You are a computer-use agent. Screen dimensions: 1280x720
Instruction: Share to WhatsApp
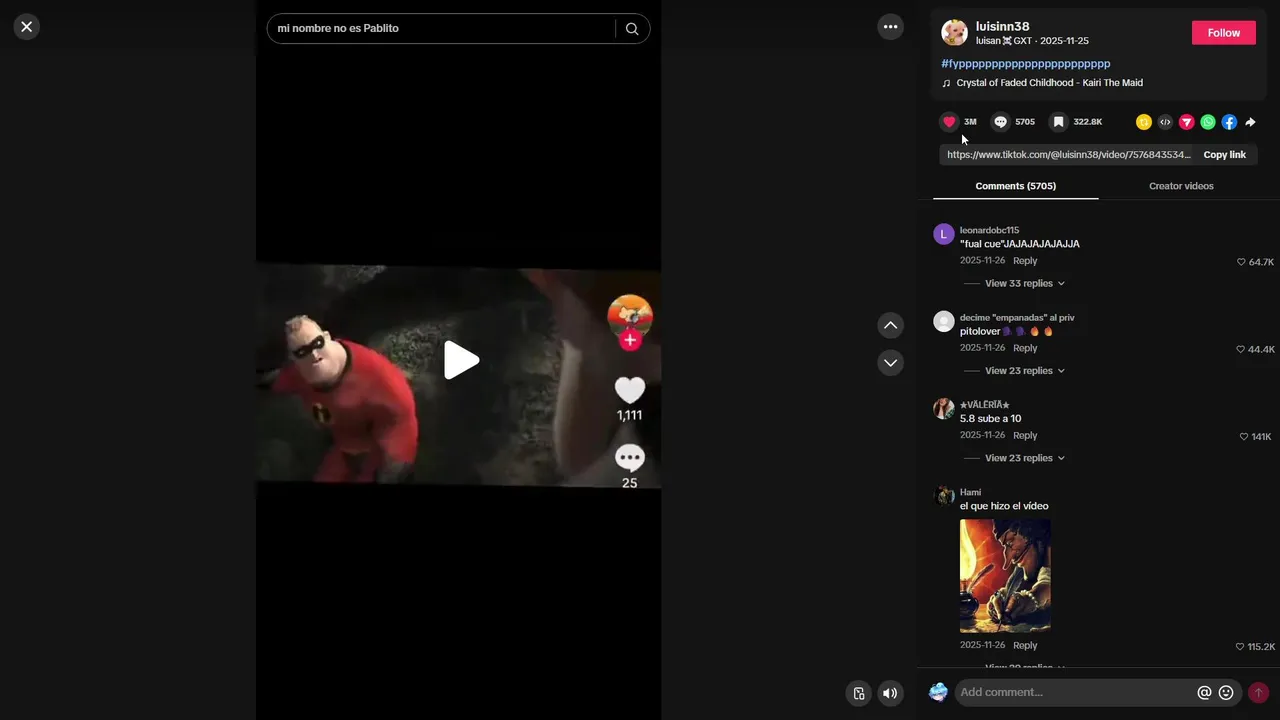pos(1208,122)
